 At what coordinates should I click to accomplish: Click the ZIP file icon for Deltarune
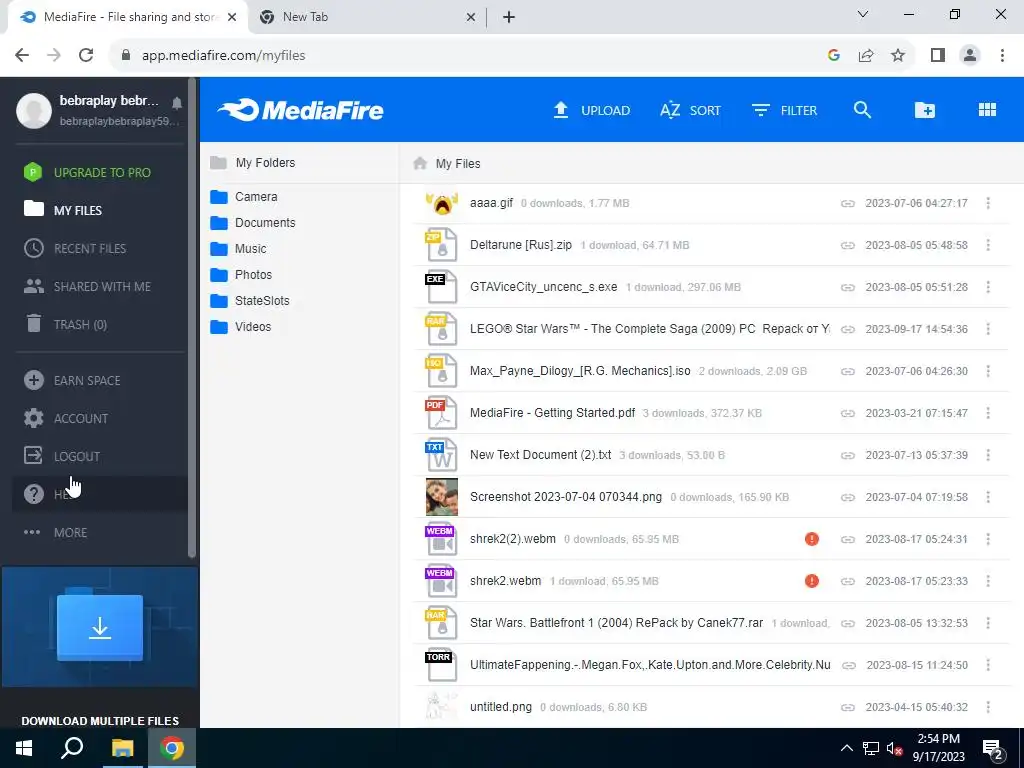pyautogui.click(x=441, y=245)
